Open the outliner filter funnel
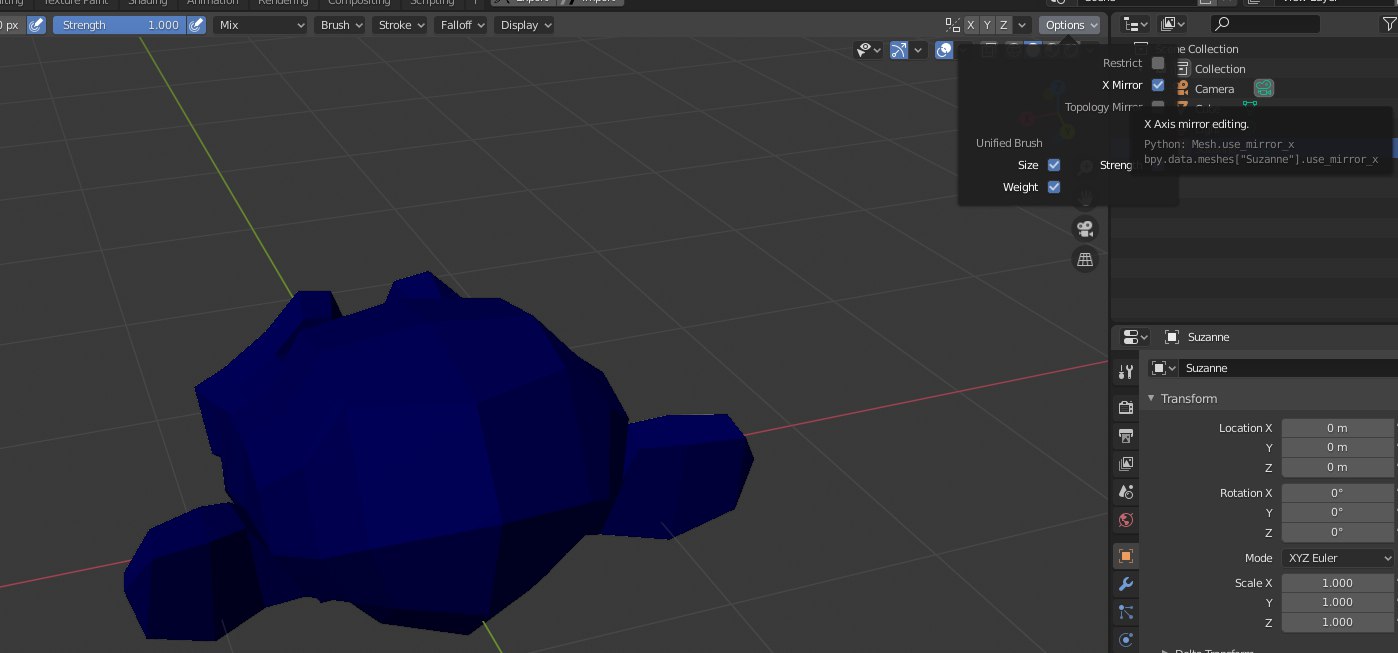This screenshot has height=653, width=1398. pos(1390,24)
